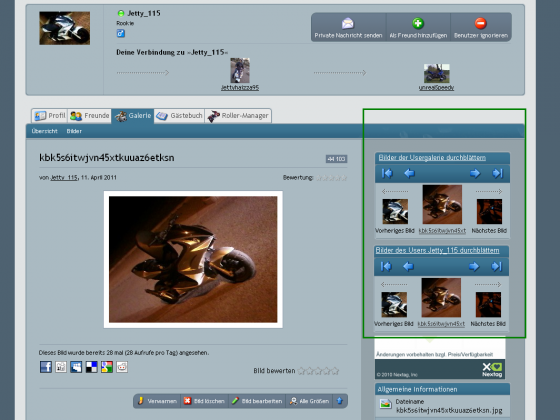Click the blue up-arrow in the bottom toolbar

click(340, 401)
